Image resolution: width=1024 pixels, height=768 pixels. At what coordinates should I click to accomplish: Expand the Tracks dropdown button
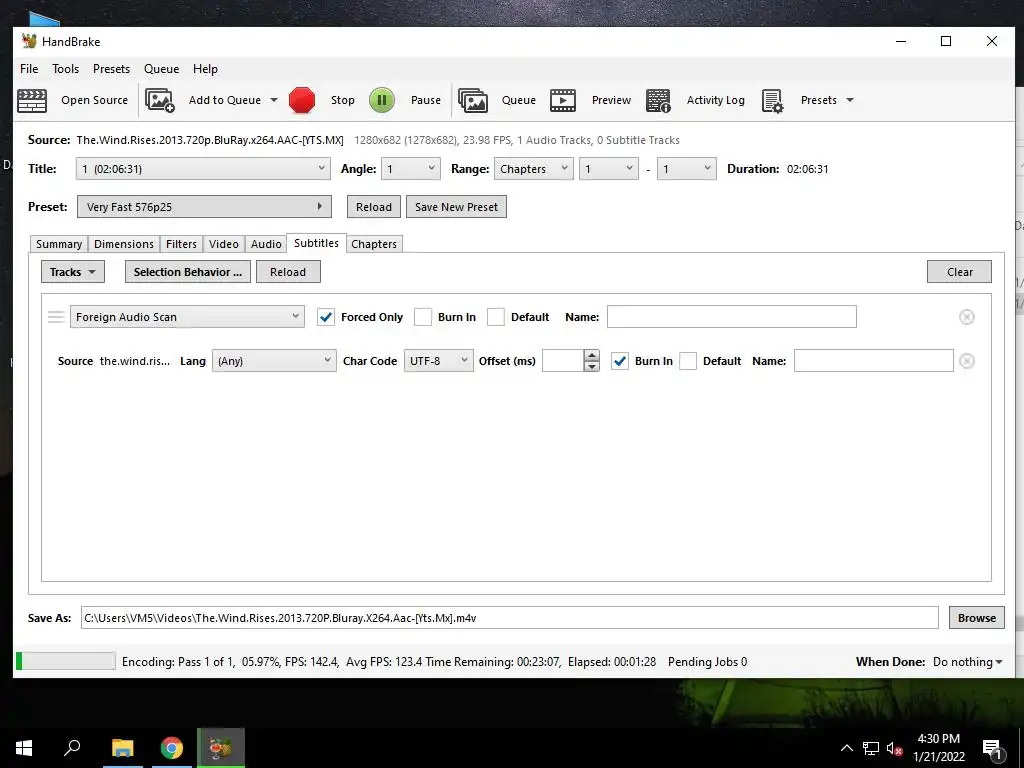pyautogui.click(x=72, y=272)
